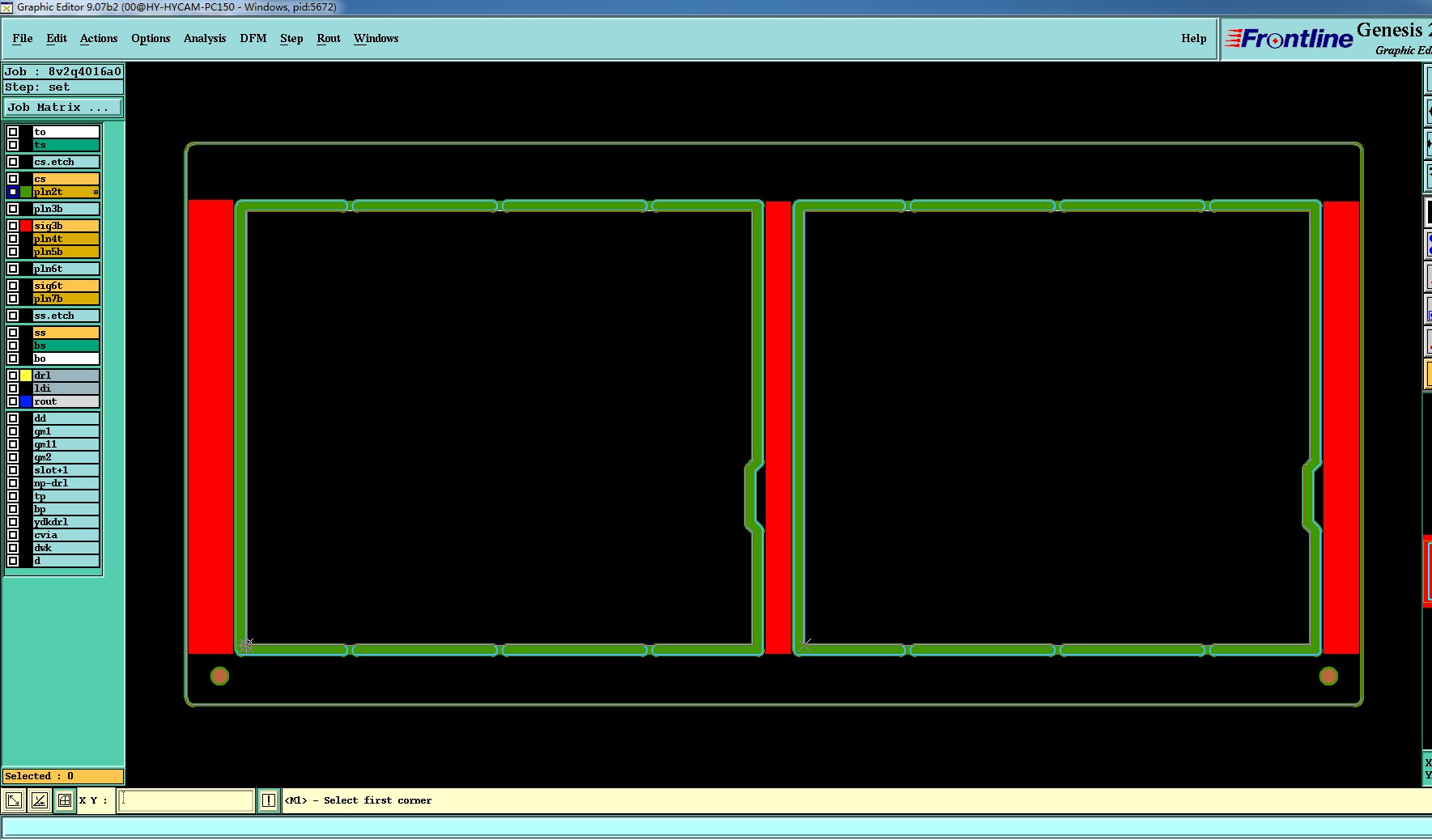The width and height of the screenshot is (1432, 840).
Task: Select the ss layer name
Action: (66, 333)
